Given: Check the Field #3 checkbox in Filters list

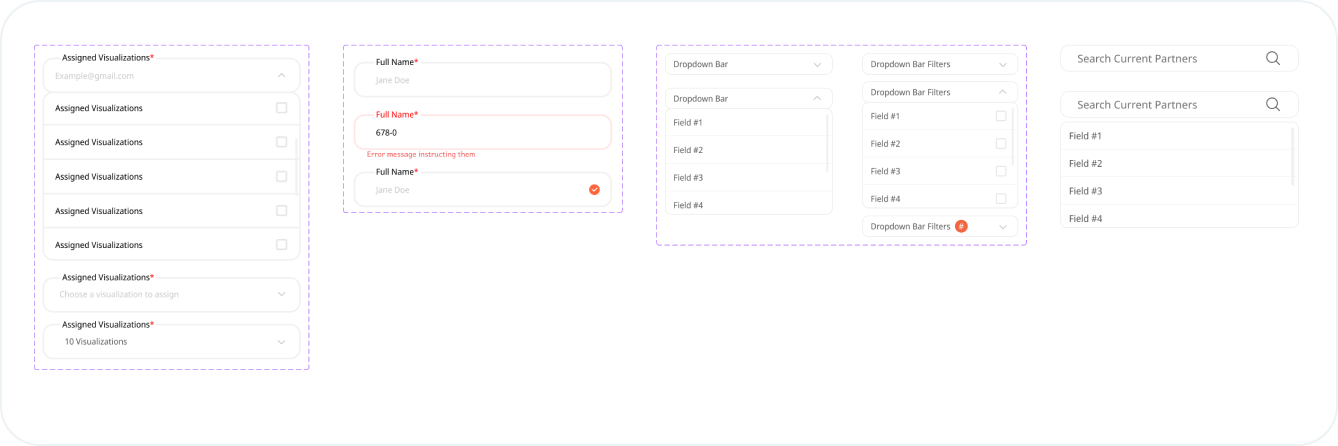Looking at the screenshot, I should (x=1001, y=171).
